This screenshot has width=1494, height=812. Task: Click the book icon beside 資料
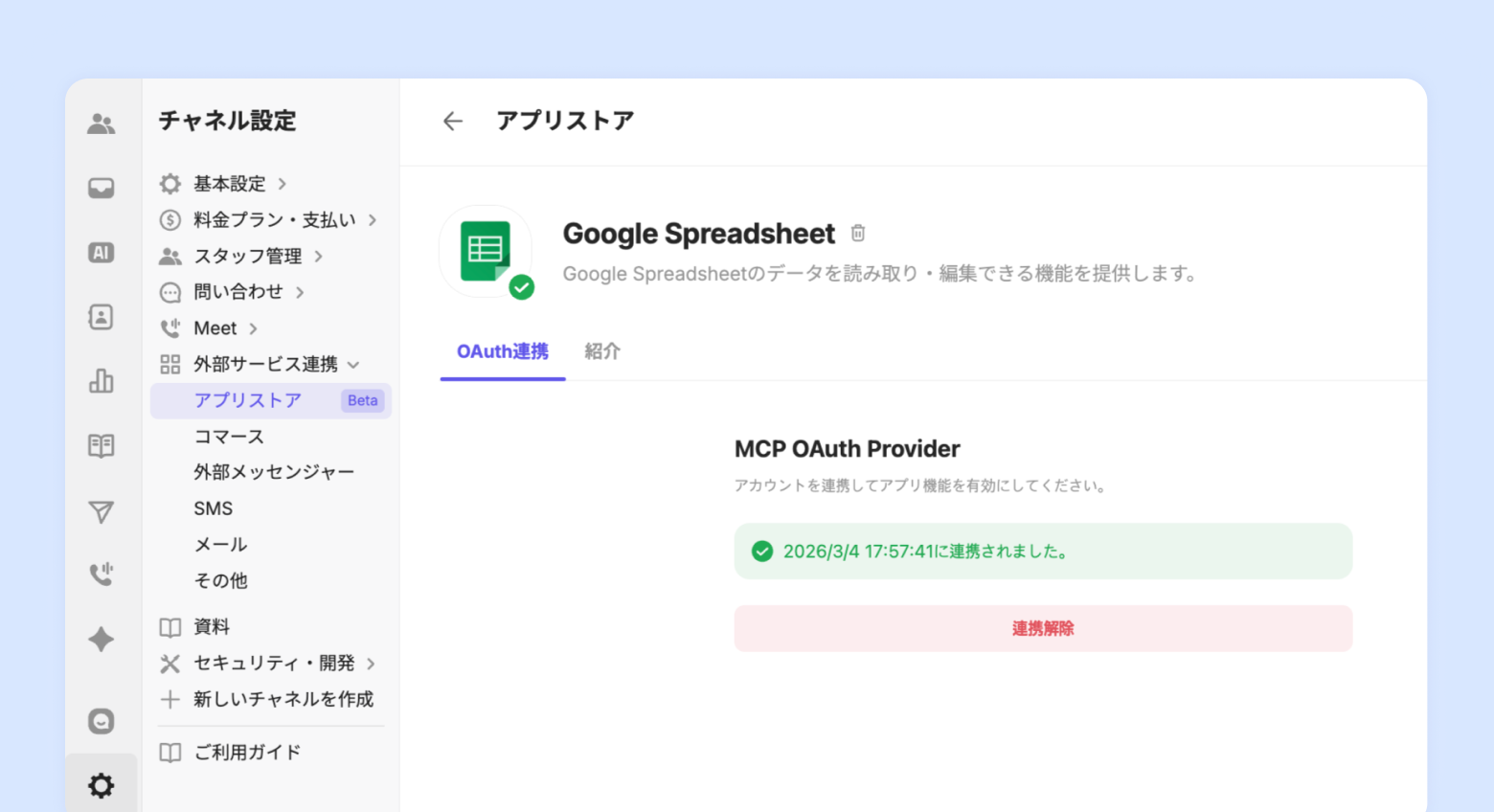click(170, 627)
